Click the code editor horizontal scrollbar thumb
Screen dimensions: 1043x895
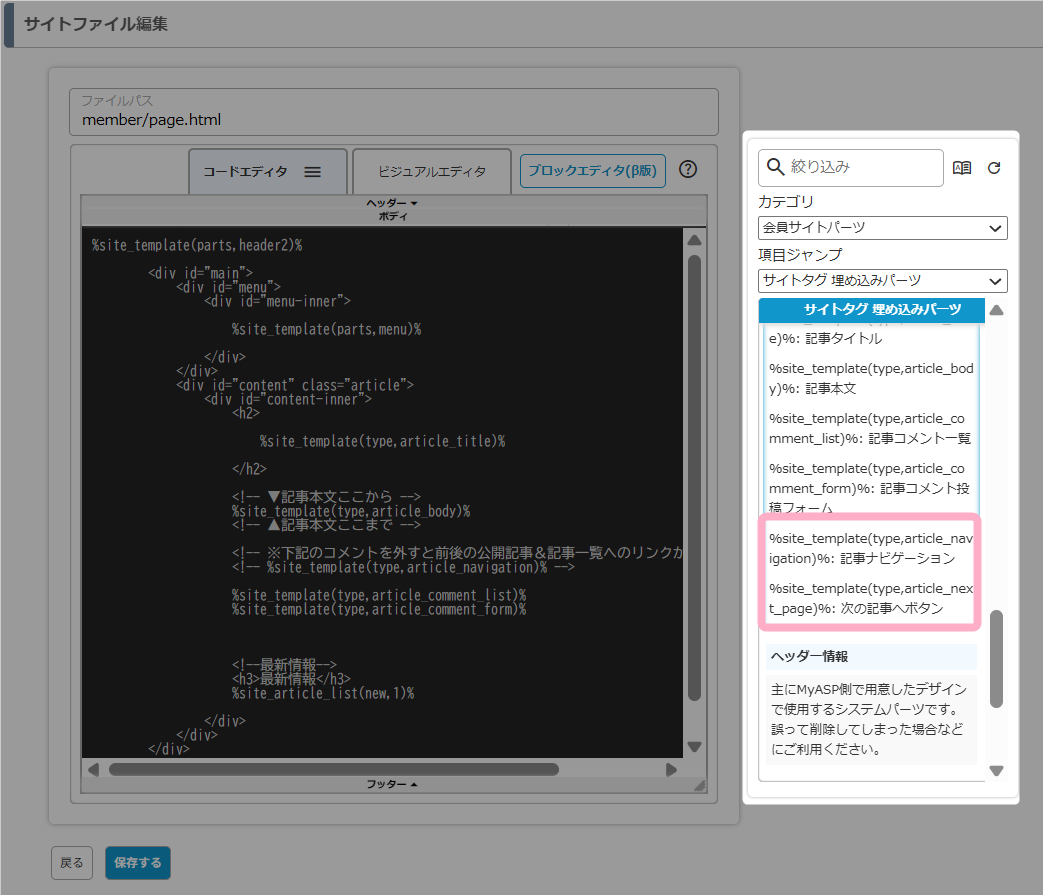333,770
